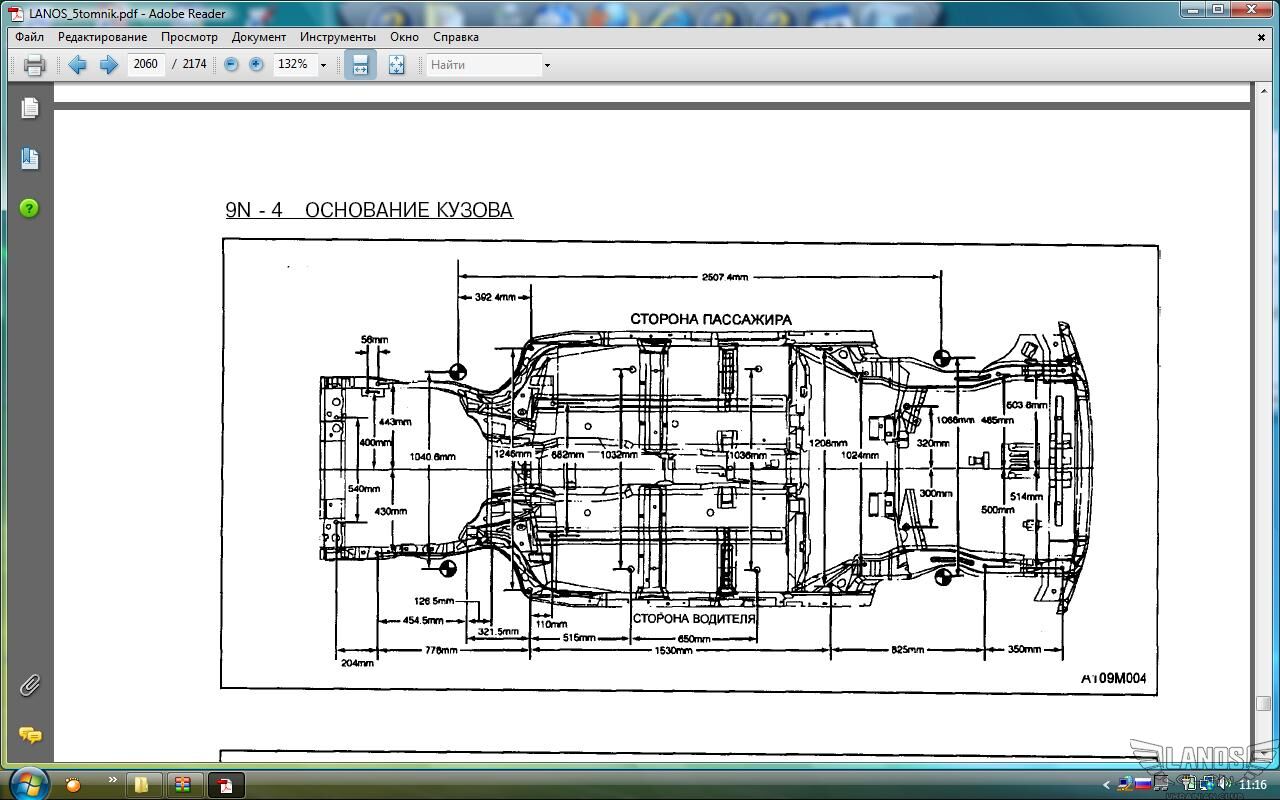The width and height of the screenshot is (1280, 800).
Task: Click the Найти search field
Action: pos(484,65)
